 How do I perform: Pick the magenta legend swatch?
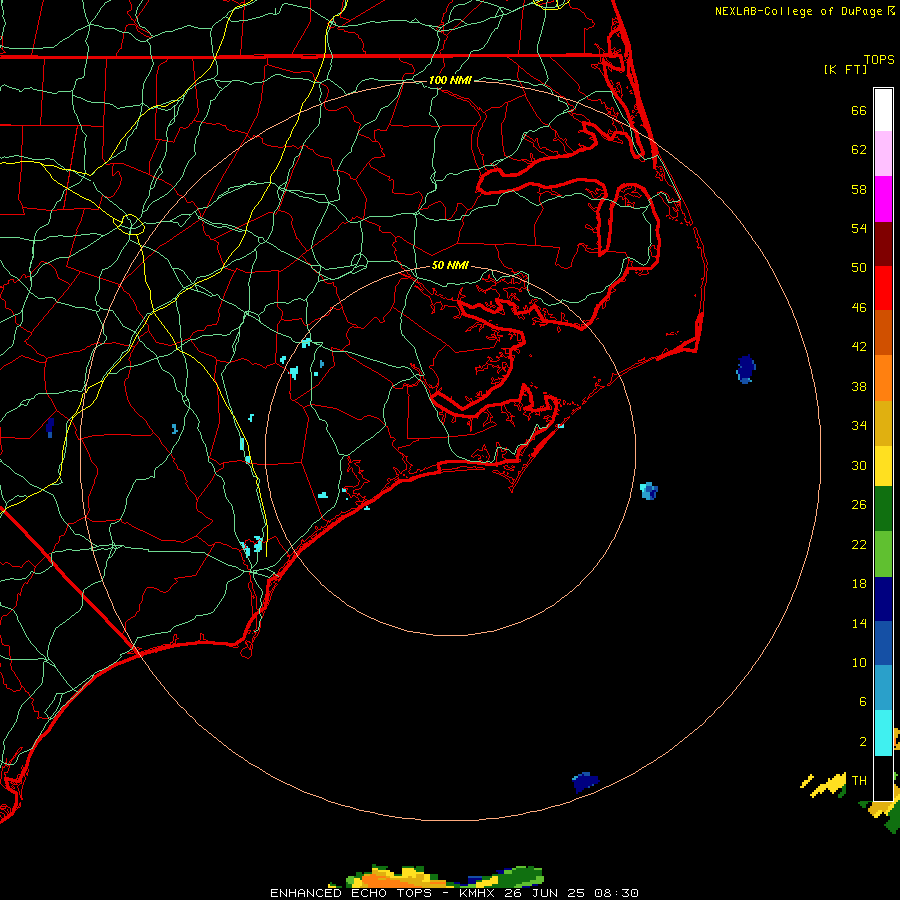[883, 199]
